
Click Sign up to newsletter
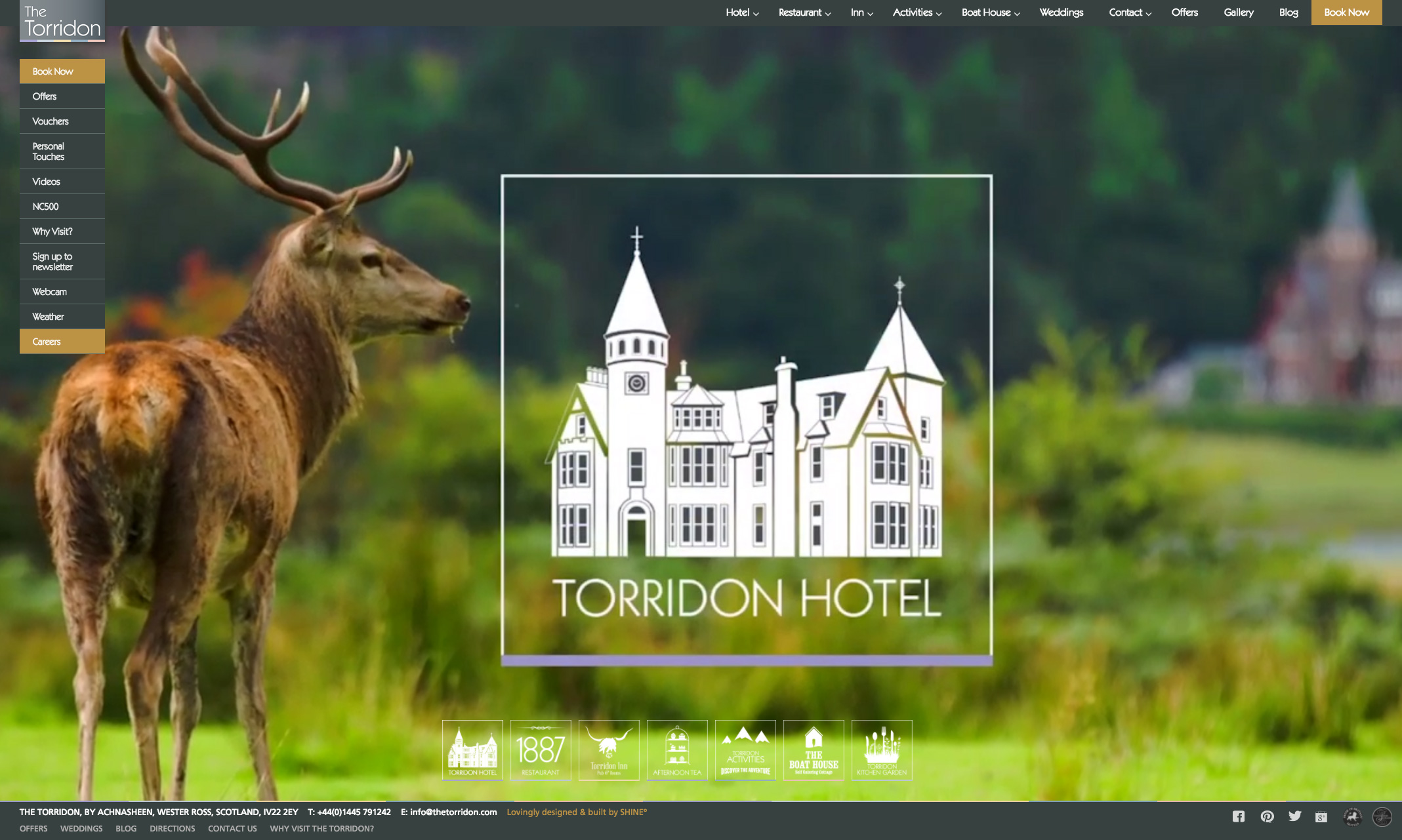coord(62,262)
